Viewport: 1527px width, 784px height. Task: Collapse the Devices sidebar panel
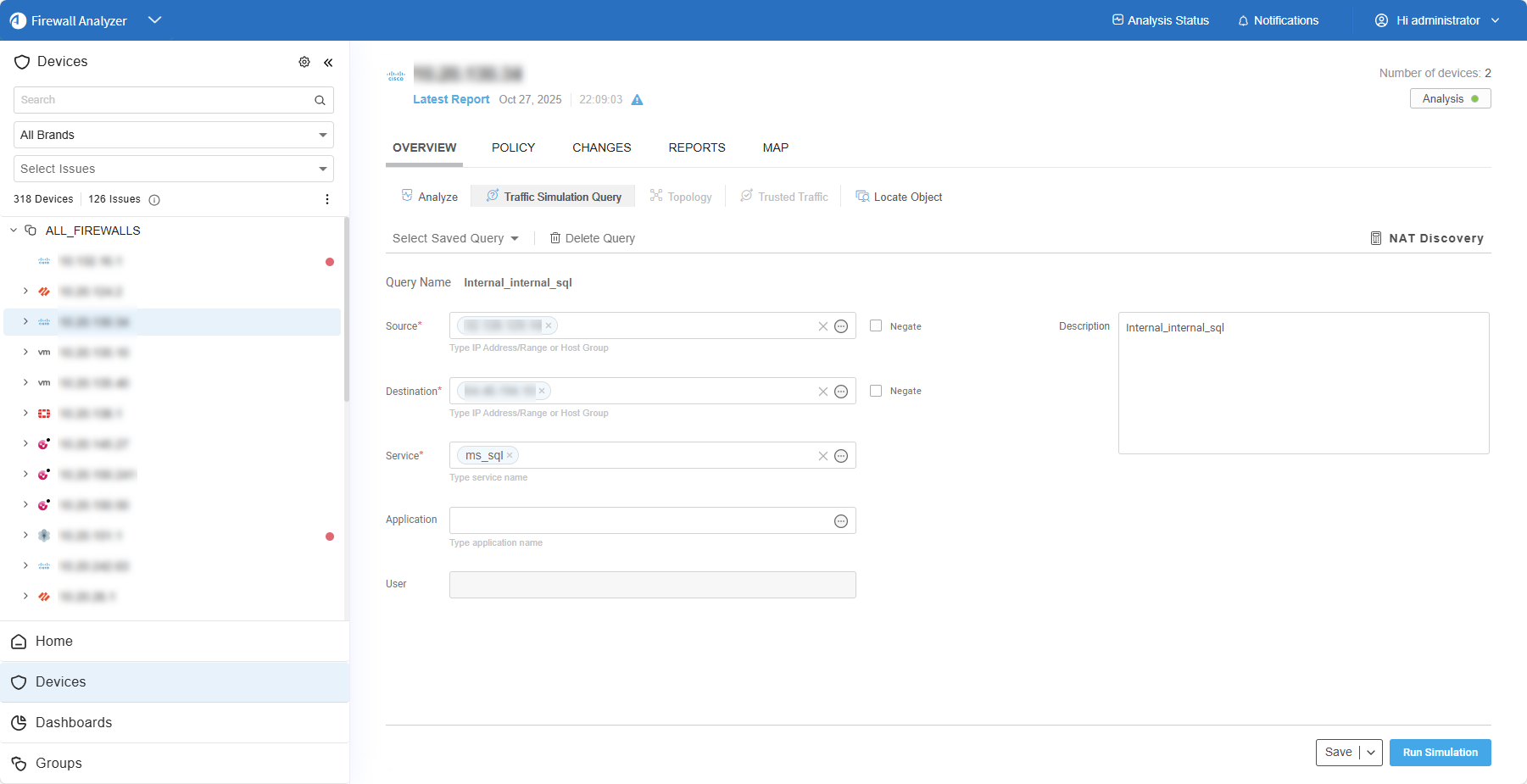(x=328, y=62)
